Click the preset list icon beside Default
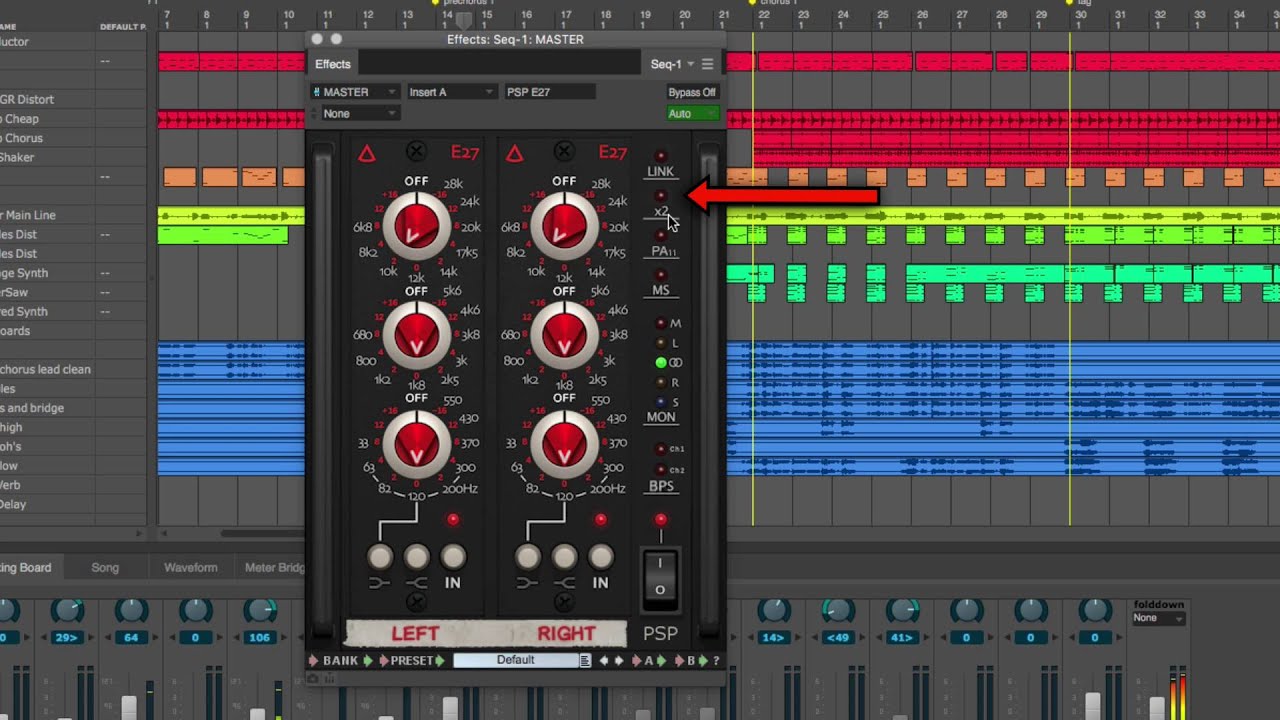This screenshot has height=720, width=1280. (x=586, y=660)
